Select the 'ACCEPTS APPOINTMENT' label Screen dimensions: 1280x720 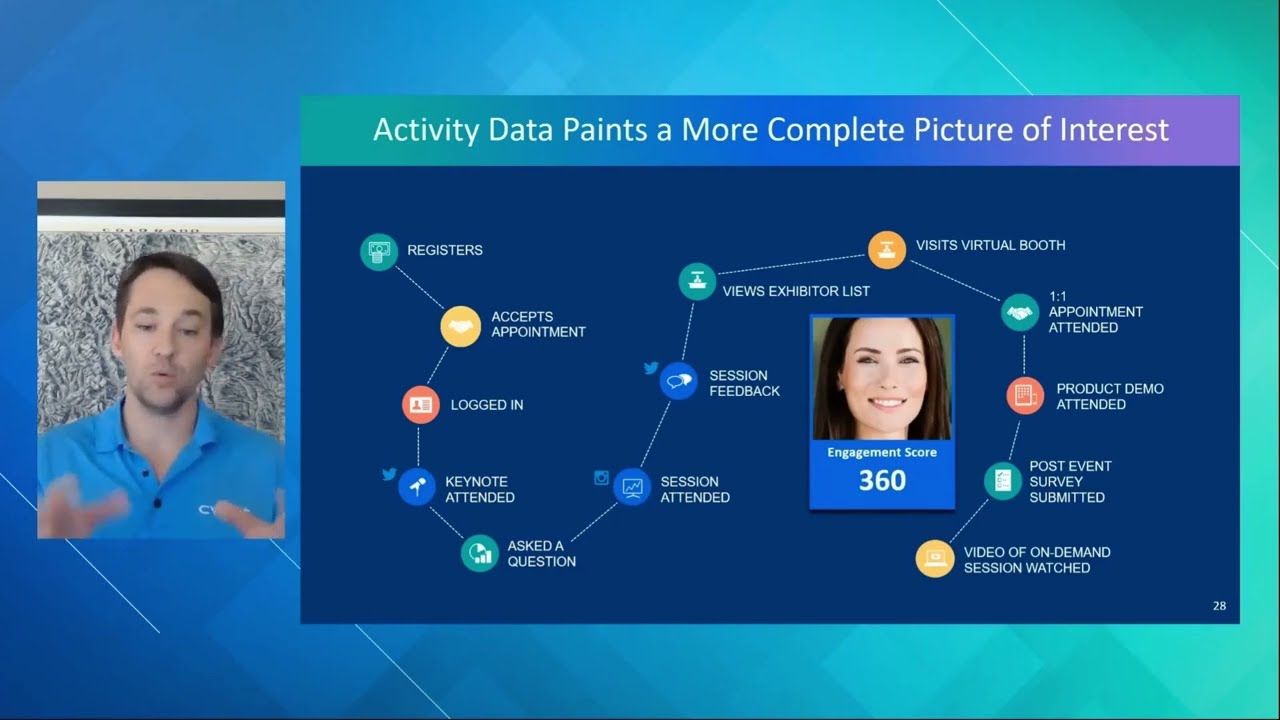(x=538, y=324)
